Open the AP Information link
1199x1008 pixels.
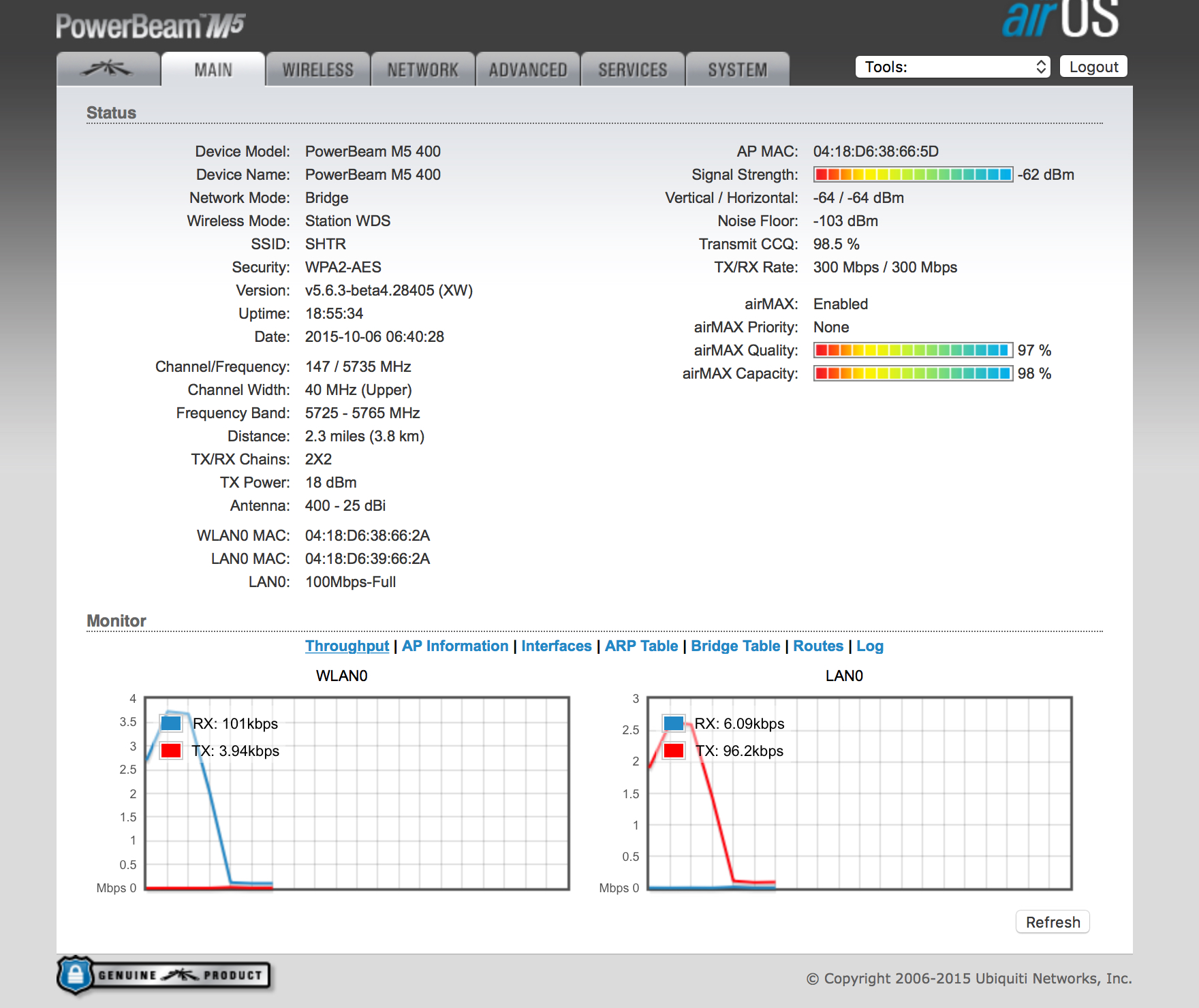[x=455, y=646]
